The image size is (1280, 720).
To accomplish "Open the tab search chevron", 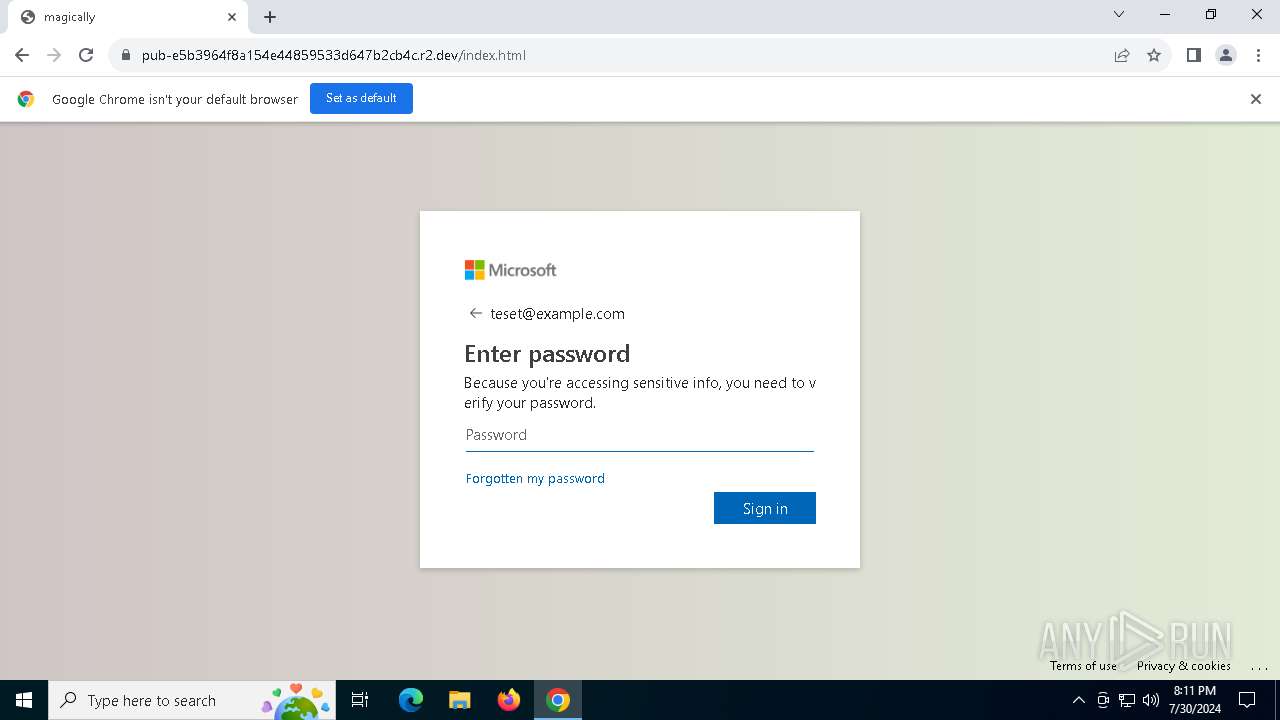I will tap(1119, 14).
